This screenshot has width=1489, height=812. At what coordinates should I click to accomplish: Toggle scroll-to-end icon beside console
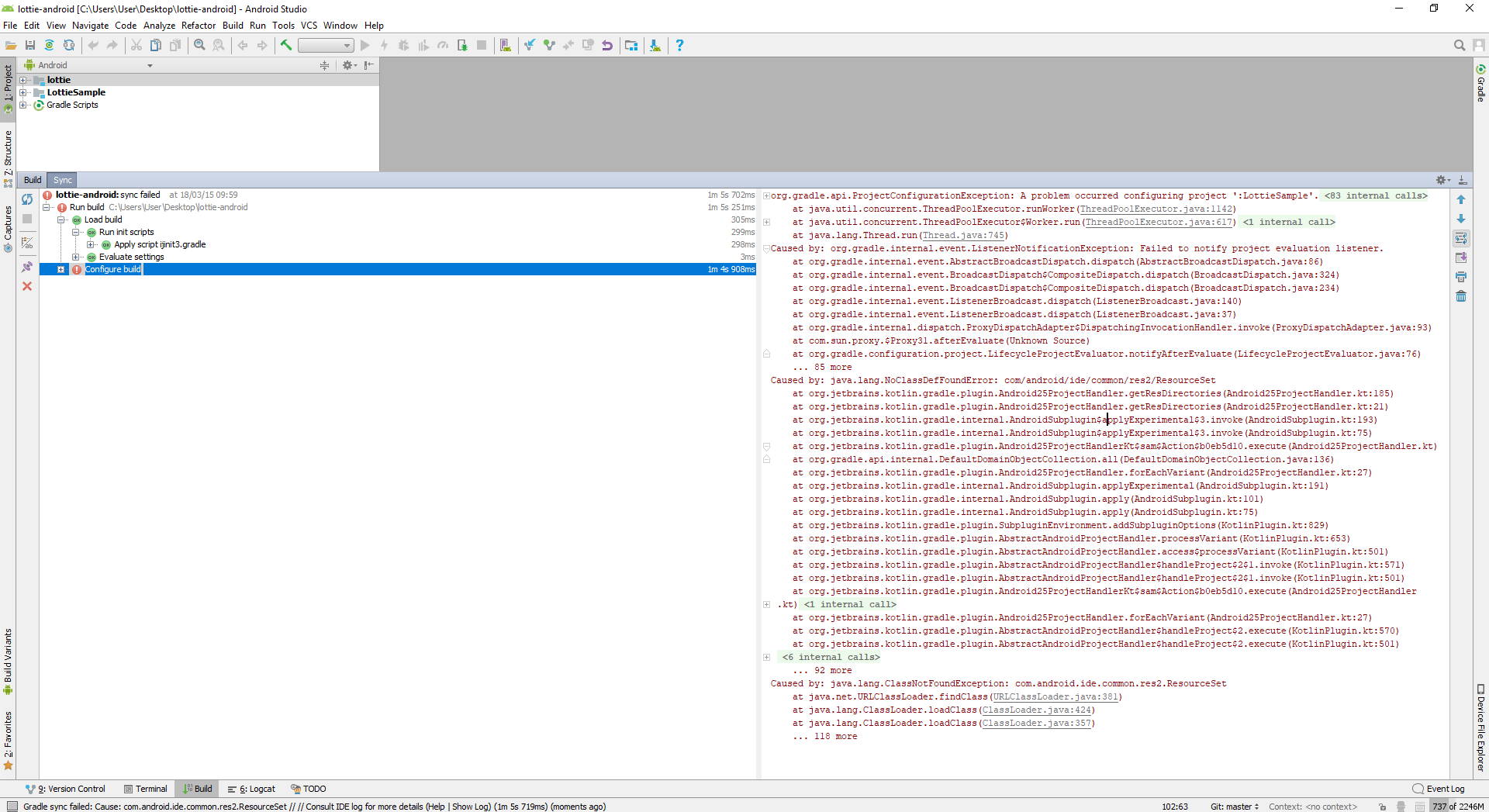coord(1461,257)
